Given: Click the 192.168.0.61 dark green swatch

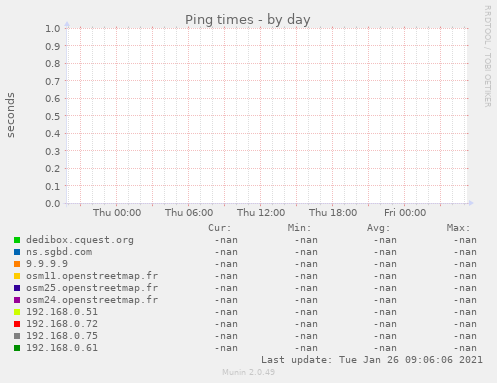Looking at the screenshot, I should click(x=17, y=348).
